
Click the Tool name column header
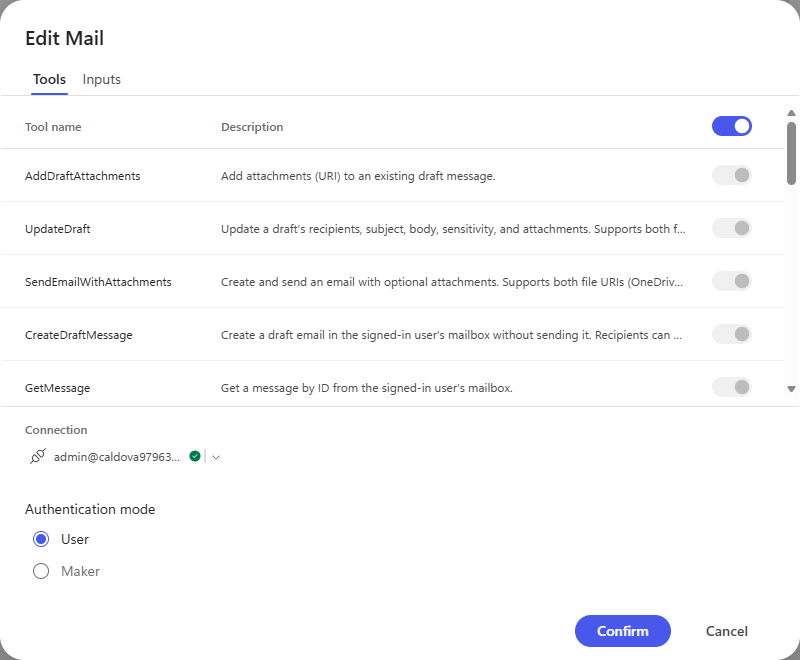53,127
